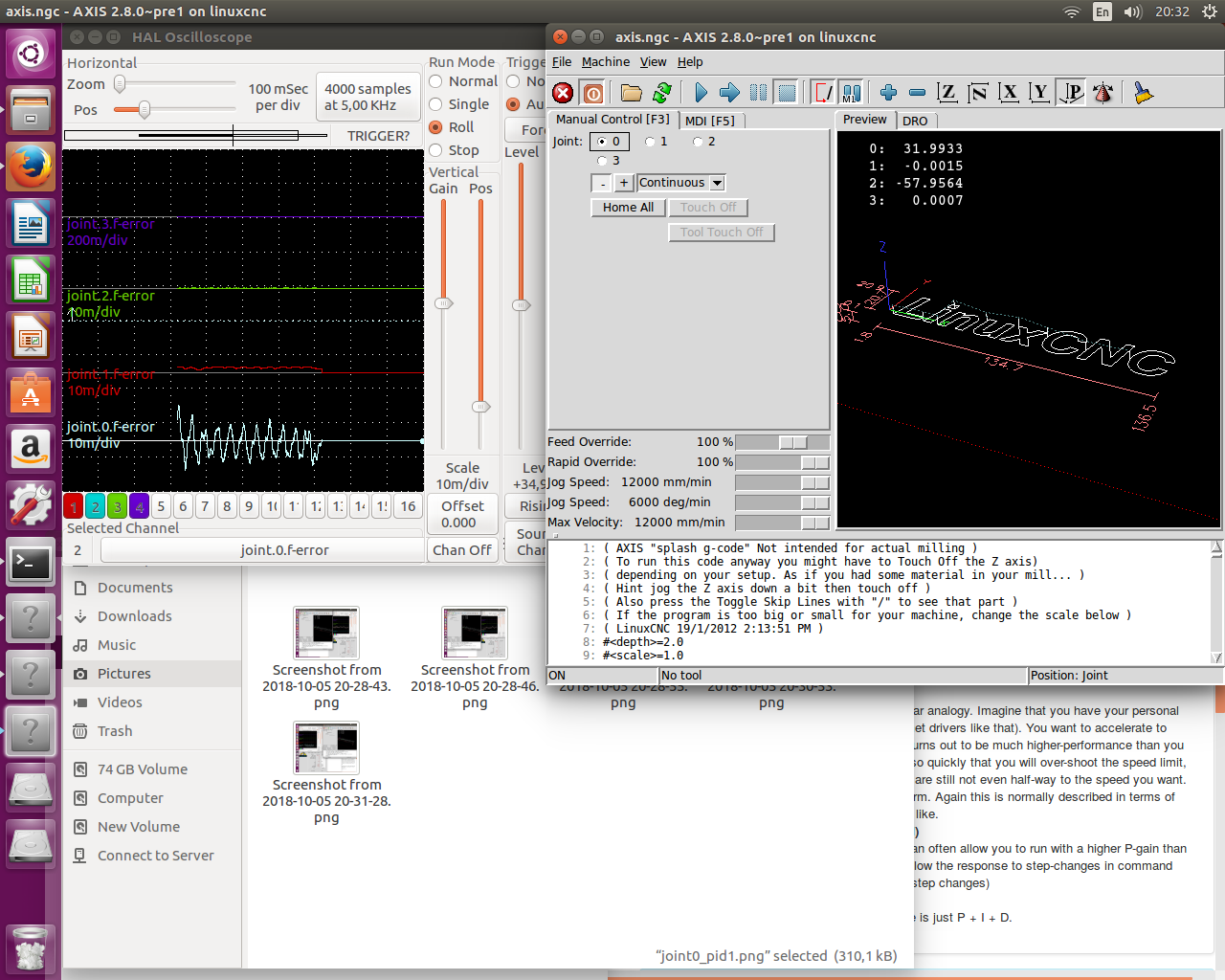
Task: Click the vertical Gain slider handle
Action: click(443, 303)
